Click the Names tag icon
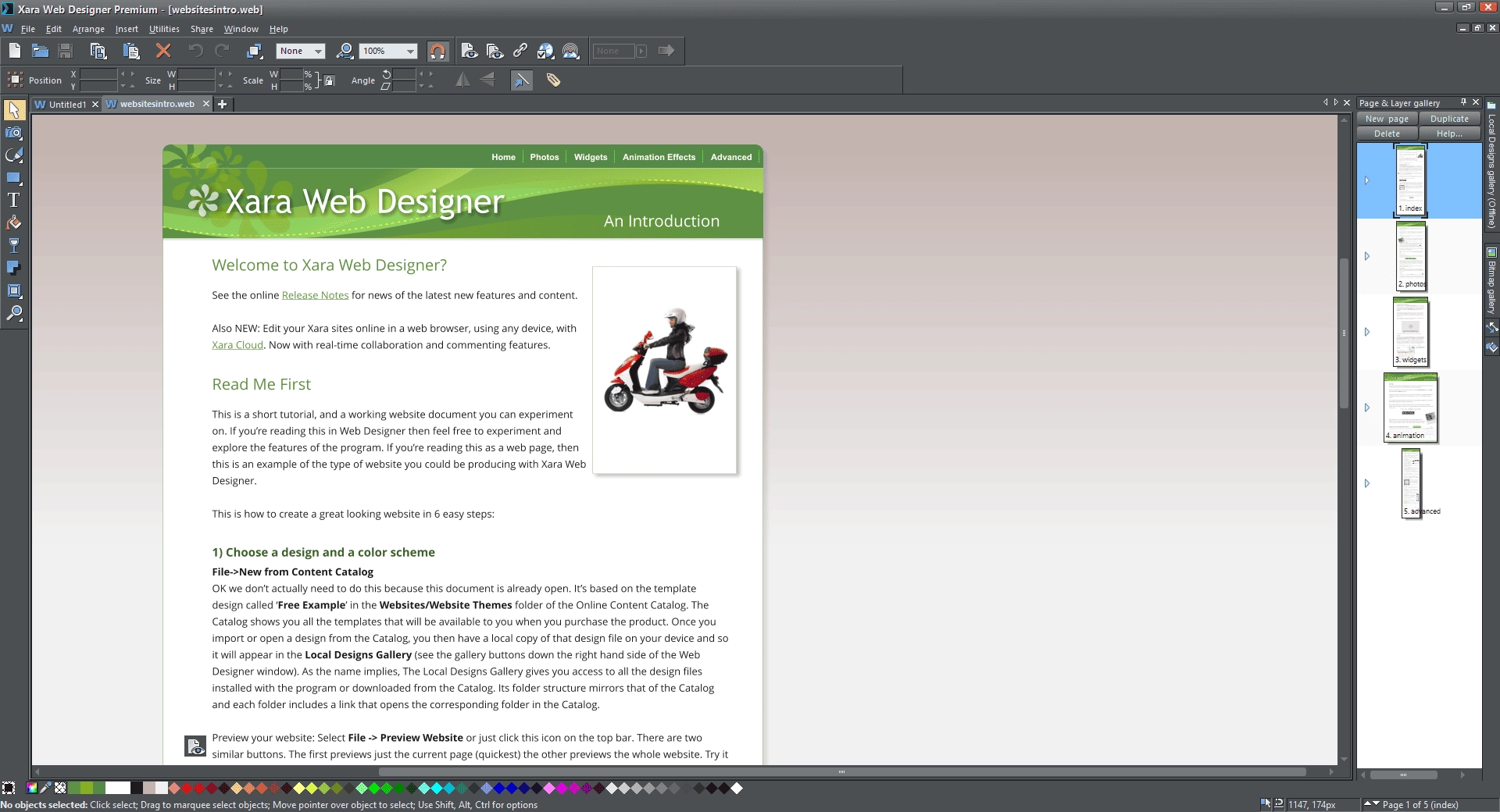 (x=553, y=80)
